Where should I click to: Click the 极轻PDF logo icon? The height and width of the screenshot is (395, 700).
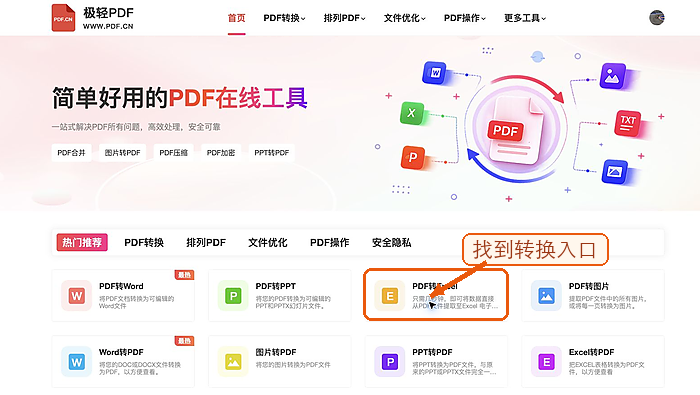coord(63,18)
